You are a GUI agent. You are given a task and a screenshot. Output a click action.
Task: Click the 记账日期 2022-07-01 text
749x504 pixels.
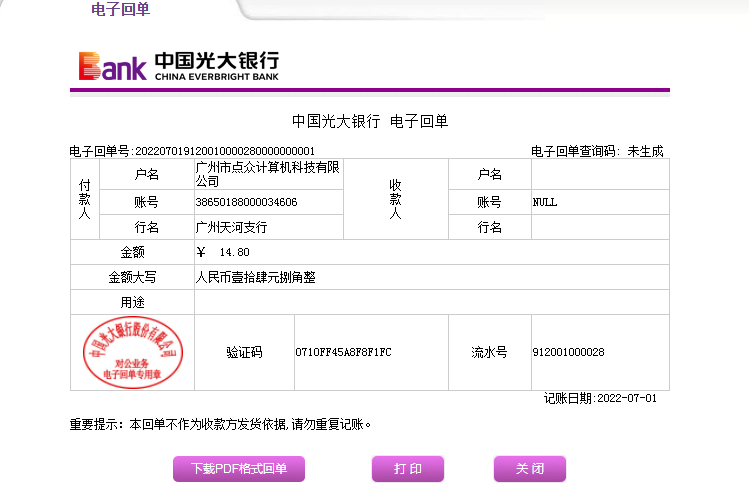(600, 398)
